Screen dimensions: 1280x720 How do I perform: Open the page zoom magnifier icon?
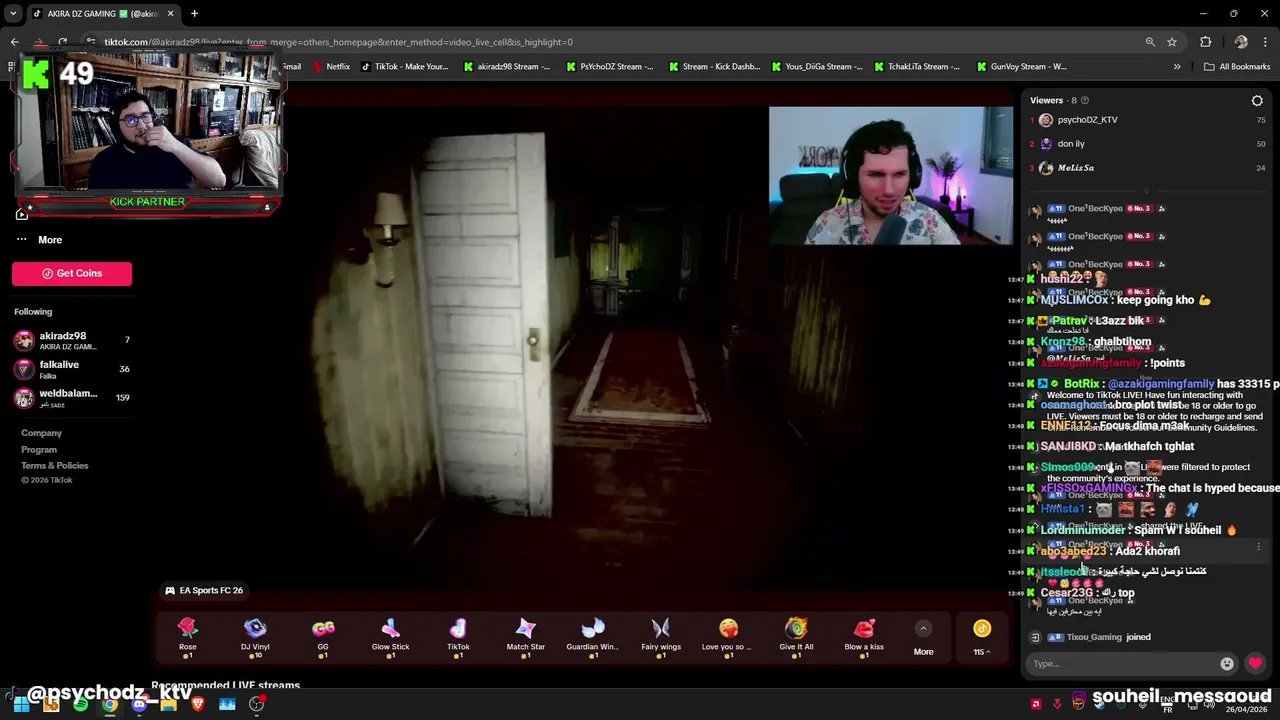1150,42
